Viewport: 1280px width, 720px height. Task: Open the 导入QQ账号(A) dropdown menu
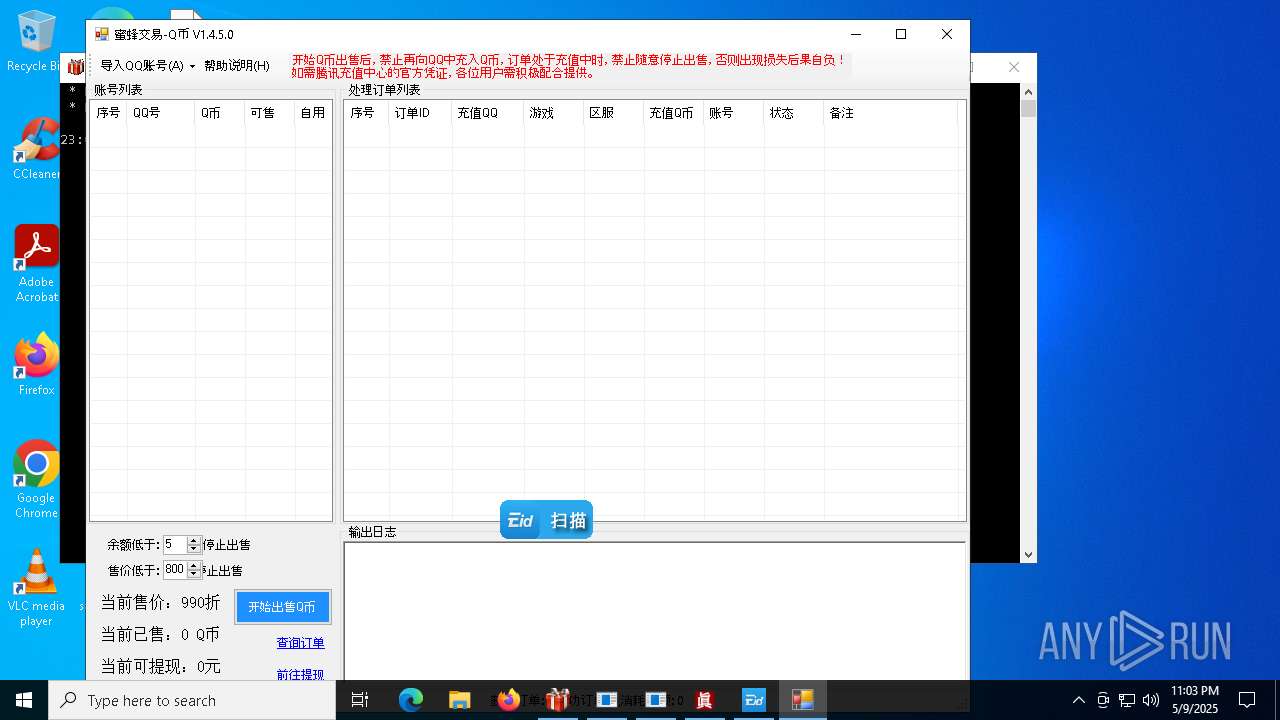[147, 66]
